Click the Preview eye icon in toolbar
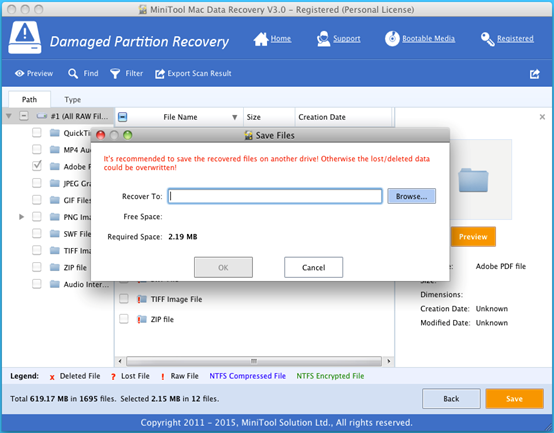Viewport: 554px width, 433px height. tap(19, 73)
